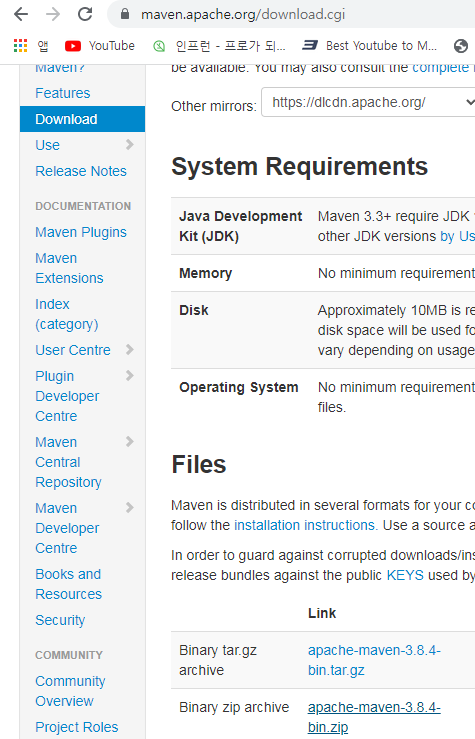
Task: Open Project Roles link
Action: [77, 727]
